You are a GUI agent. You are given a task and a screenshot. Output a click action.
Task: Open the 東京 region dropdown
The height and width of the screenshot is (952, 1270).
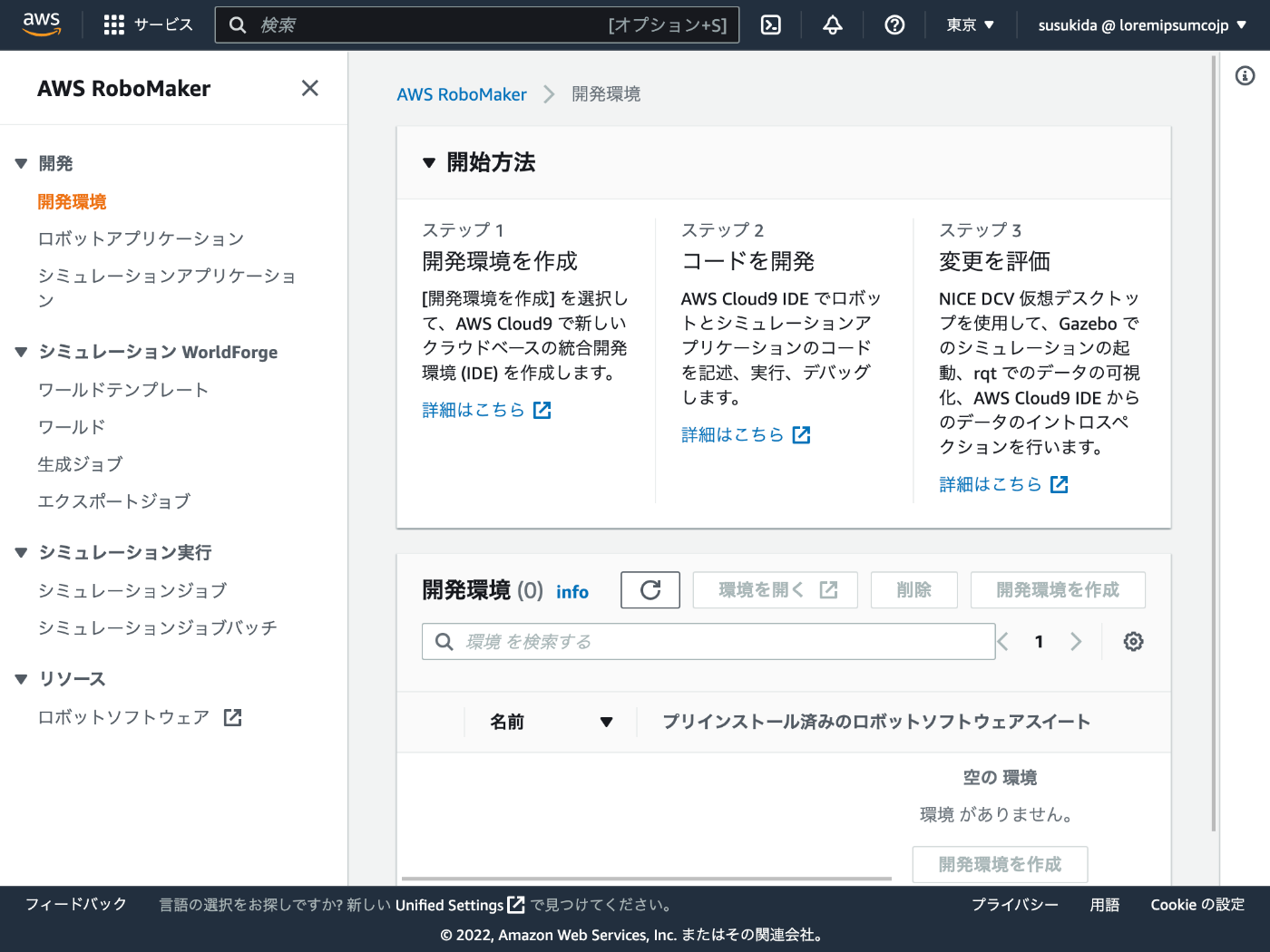click(x=970, y=25)
